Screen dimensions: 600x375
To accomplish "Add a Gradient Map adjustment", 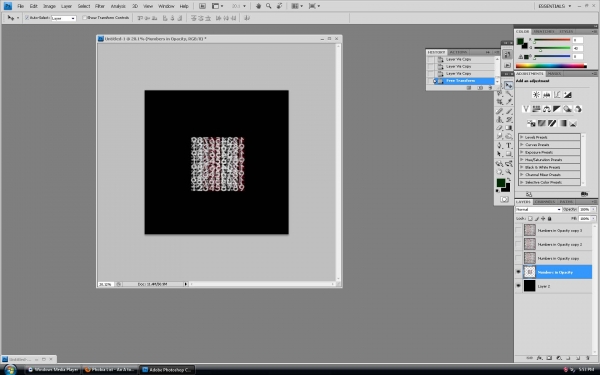I will [x=562, y=123].
